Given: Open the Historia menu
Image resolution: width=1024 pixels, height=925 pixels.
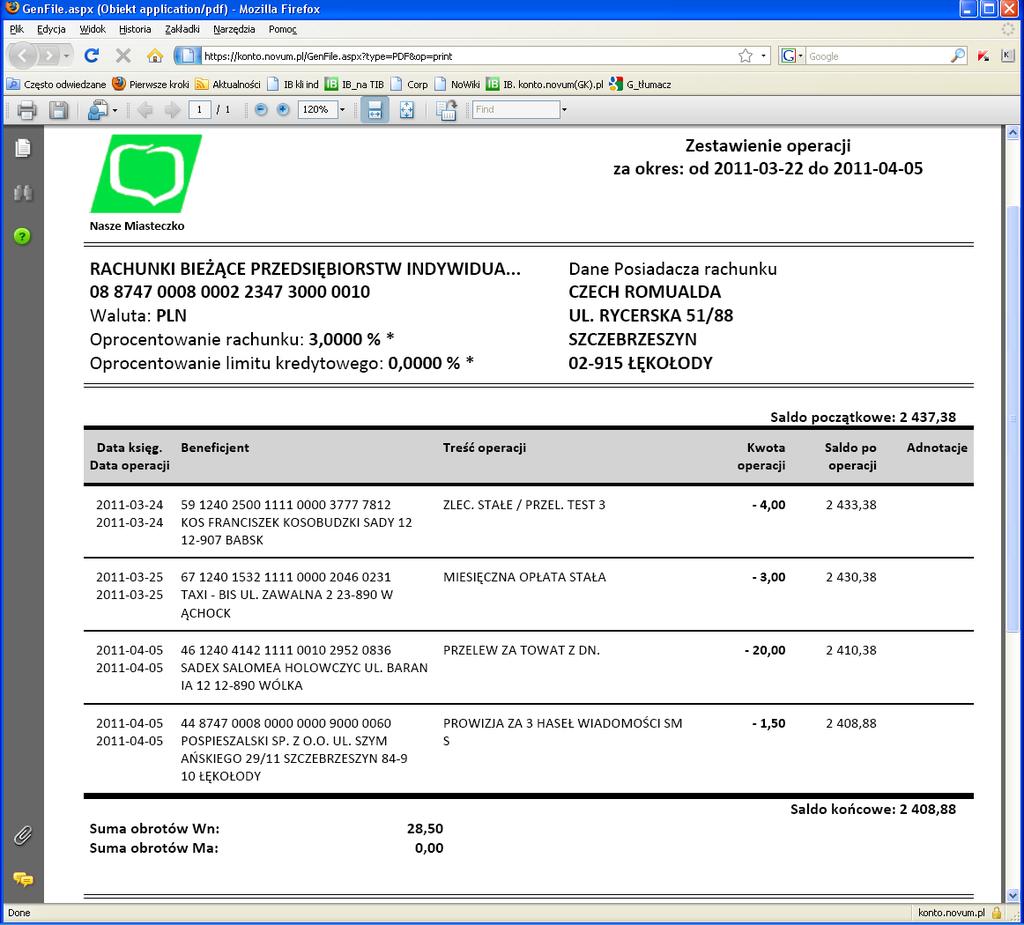Looking at the screenshot, I should 135,29.
